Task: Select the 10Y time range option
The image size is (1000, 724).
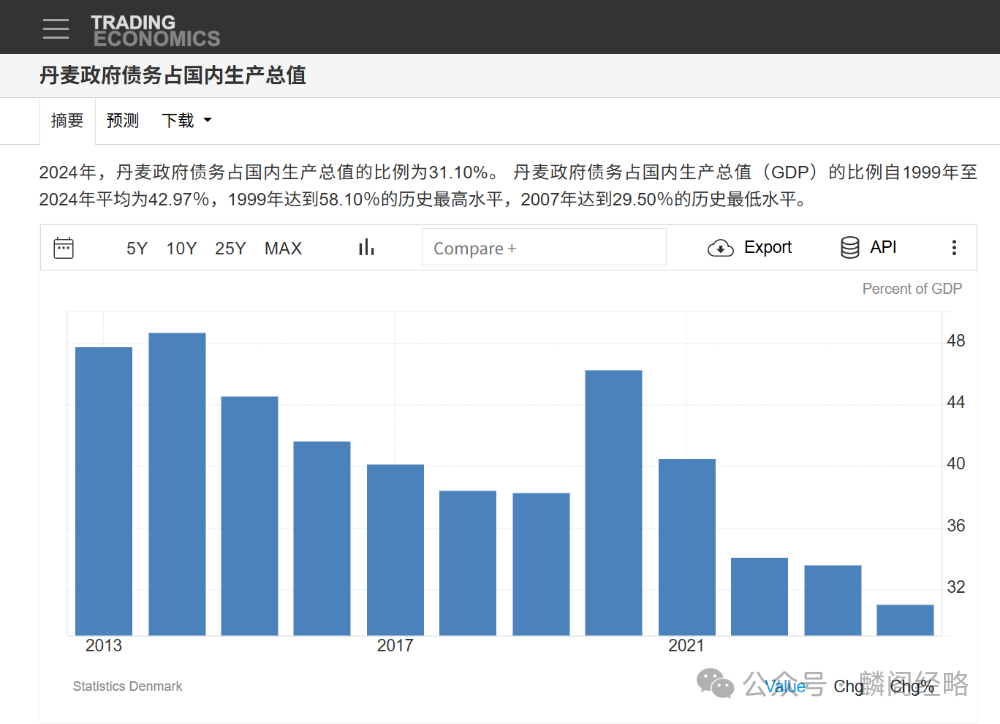Action: coord(181,247)
